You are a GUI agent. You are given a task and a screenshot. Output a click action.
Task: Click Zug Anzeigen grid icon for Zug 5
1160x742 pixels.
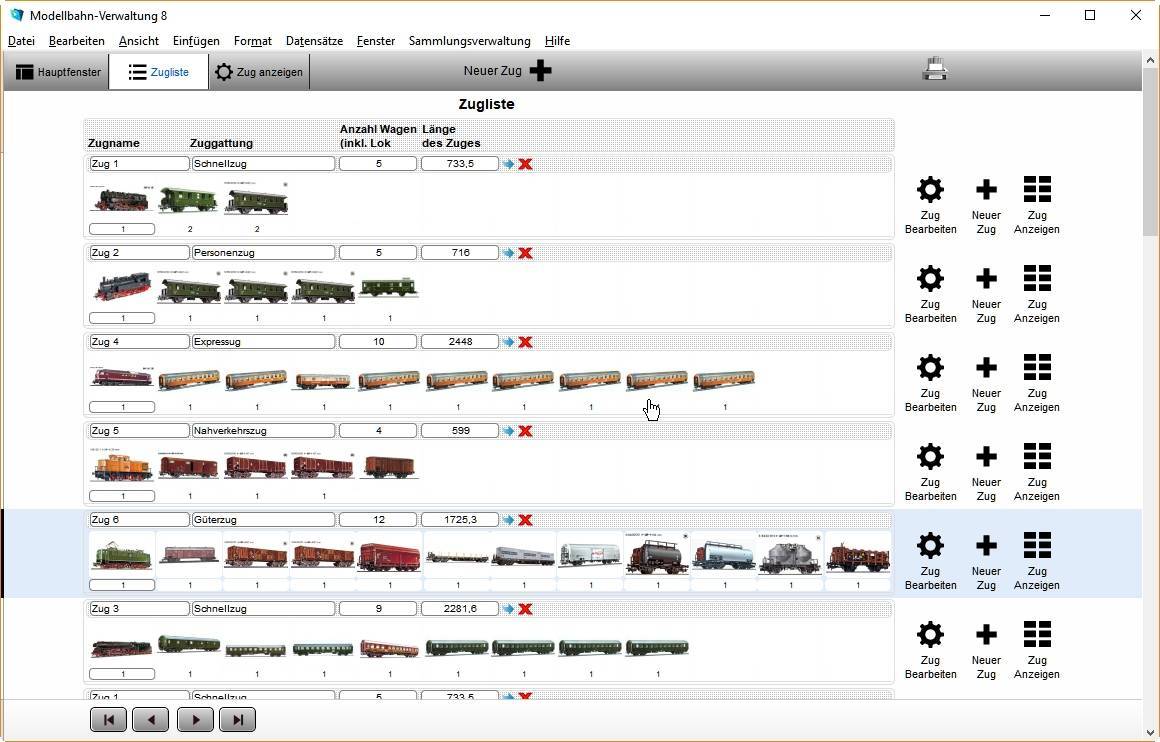click(x=1037, y=457)
